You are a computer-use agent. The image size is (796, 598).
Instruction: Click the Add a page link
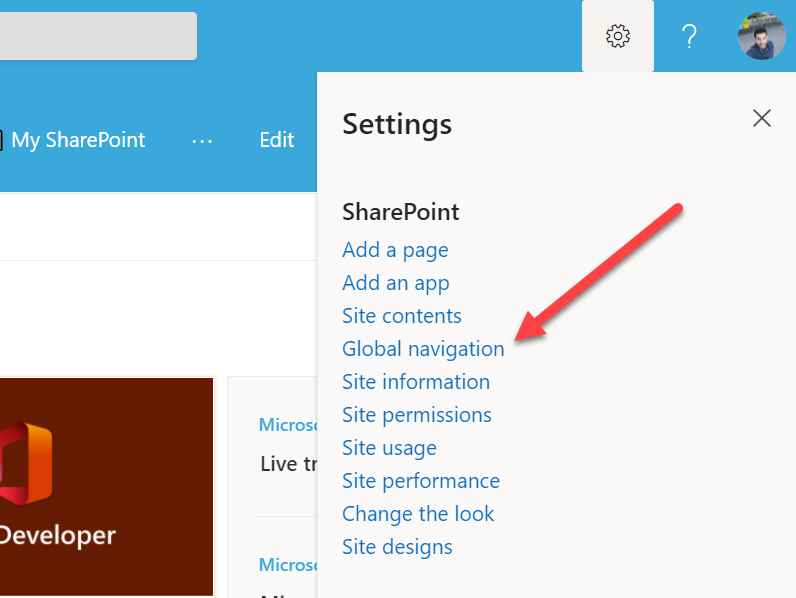coord(395,250)
